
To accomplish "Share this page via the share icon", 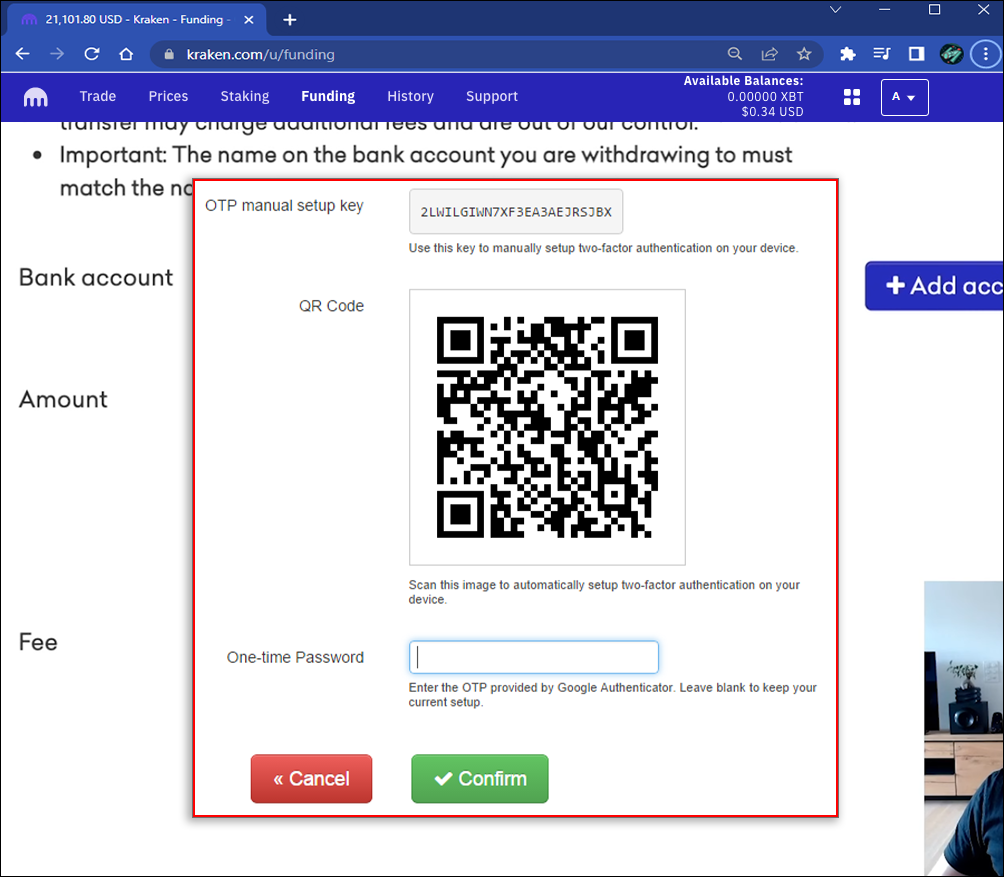I will (x=769, y=54).
